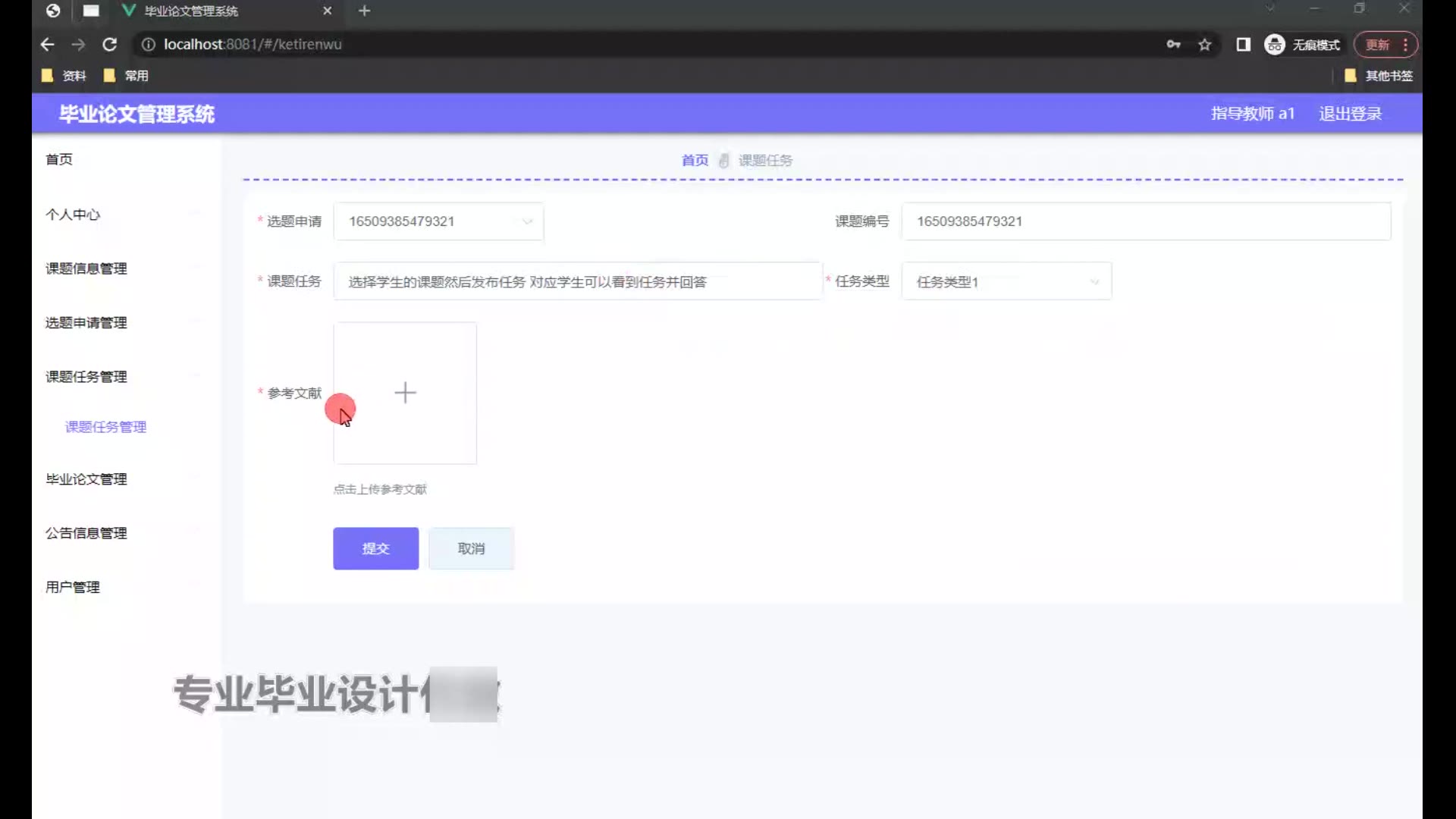1456x819 pixels.
Task: Click 首页 breadcrumb link
Action: 695,160
